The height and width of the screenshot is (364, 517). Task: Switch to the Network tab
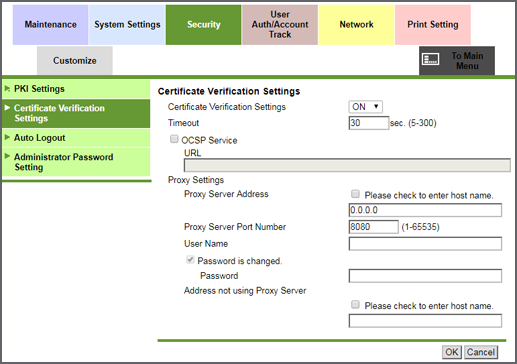coord(356,25)
